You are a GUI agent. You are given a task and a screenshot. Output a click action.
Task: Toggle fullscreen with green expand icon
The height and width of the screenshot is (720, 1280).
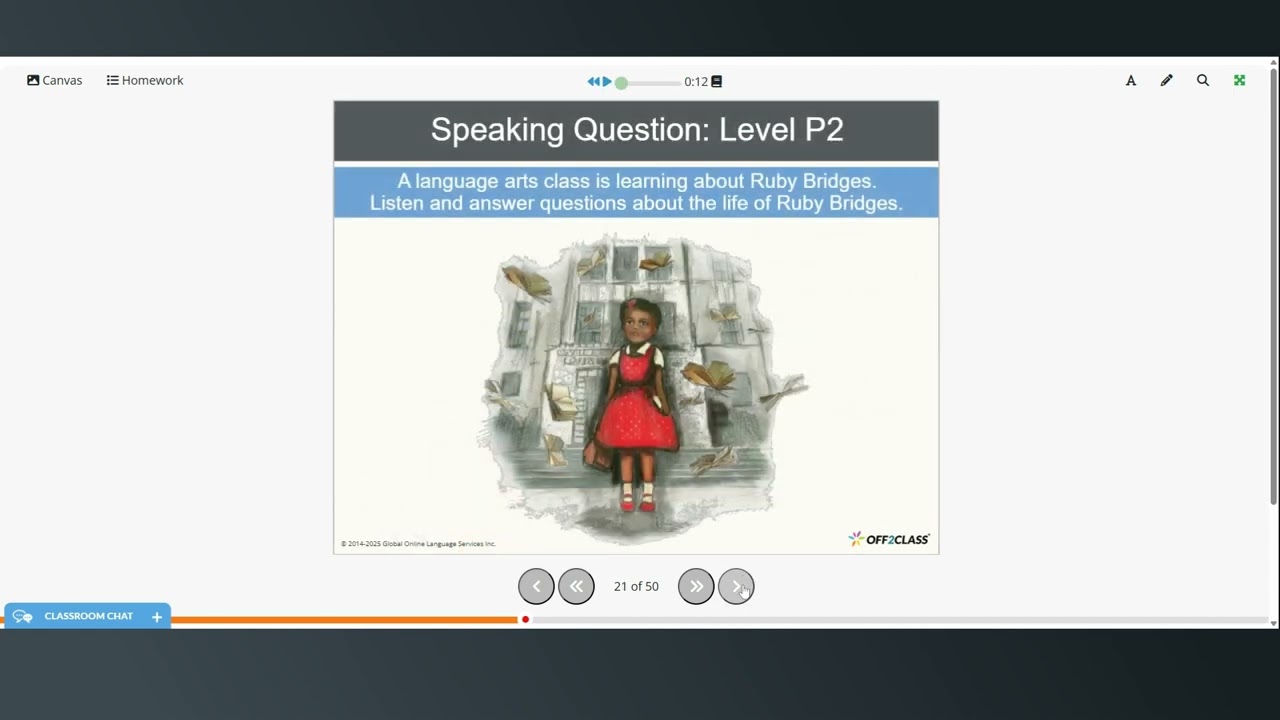pyautogui.click(x=1240, y=81)
